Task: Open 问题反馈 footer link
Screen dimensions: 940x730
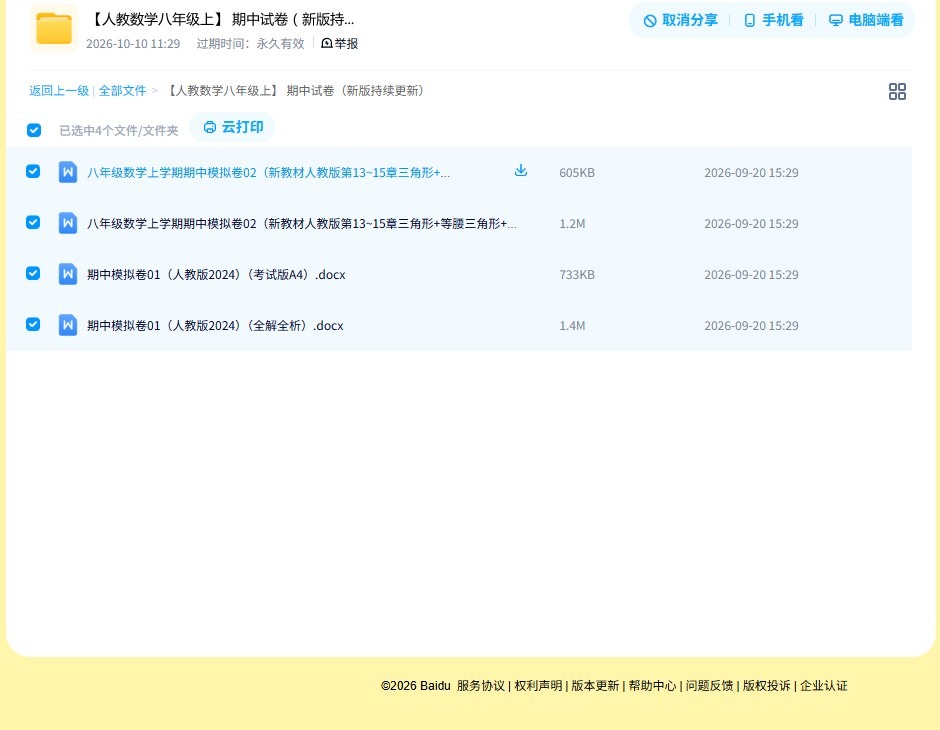Action: [709, 686]
